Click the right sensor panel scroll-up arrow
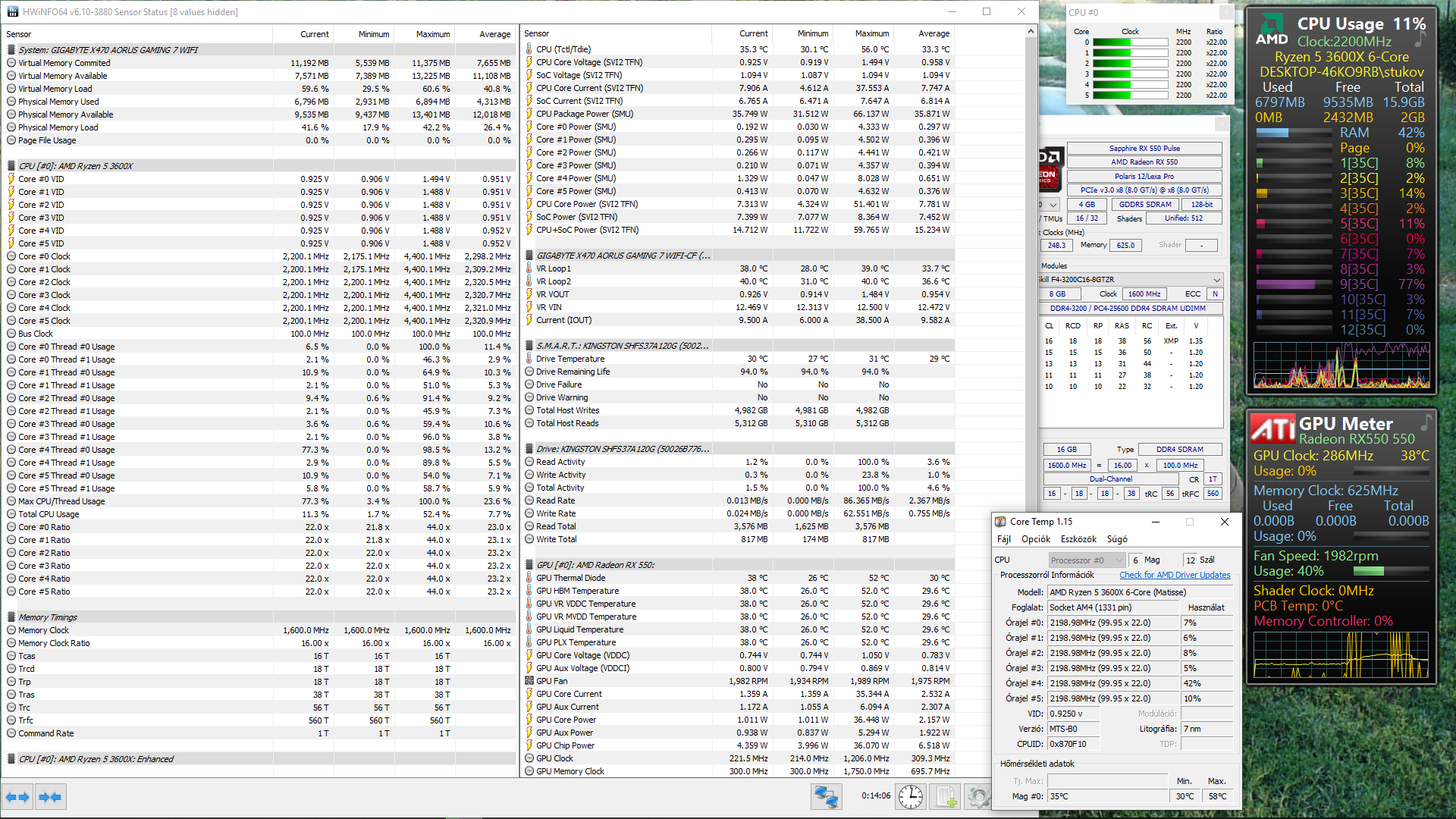Image resolution: width=1456 pixels, height=819 pixels. (1031, 32)
